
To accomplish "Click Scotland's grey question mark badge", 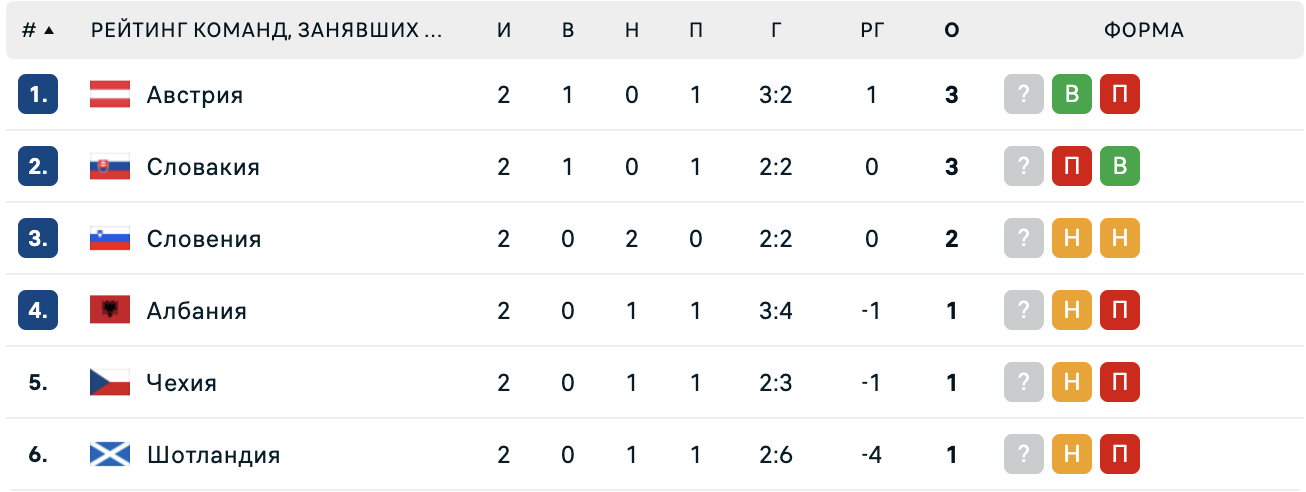I will 1024,455.
